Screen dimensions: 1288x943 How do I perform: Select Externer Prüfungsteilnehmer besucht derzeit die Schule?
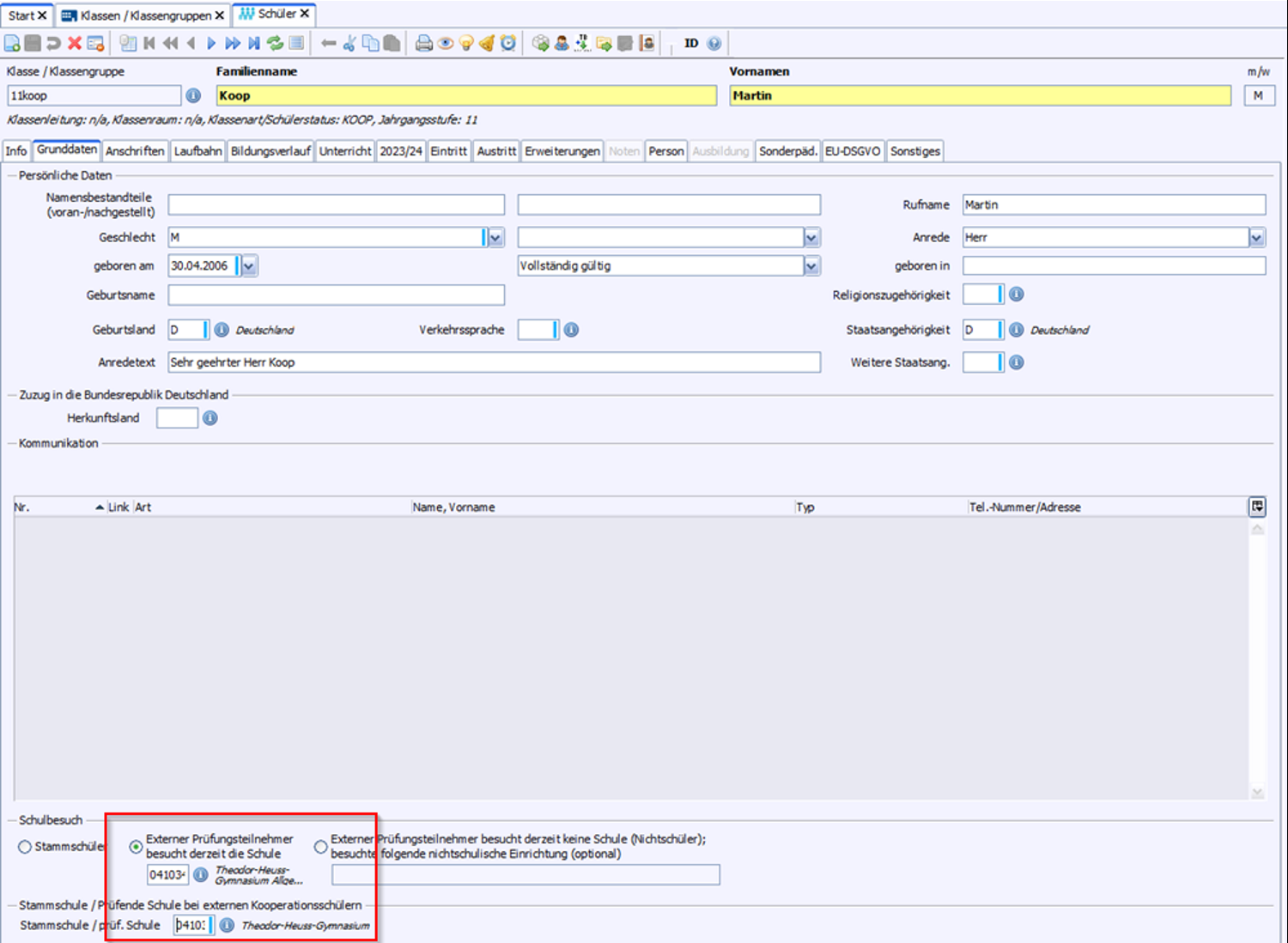tap(136, 847)
